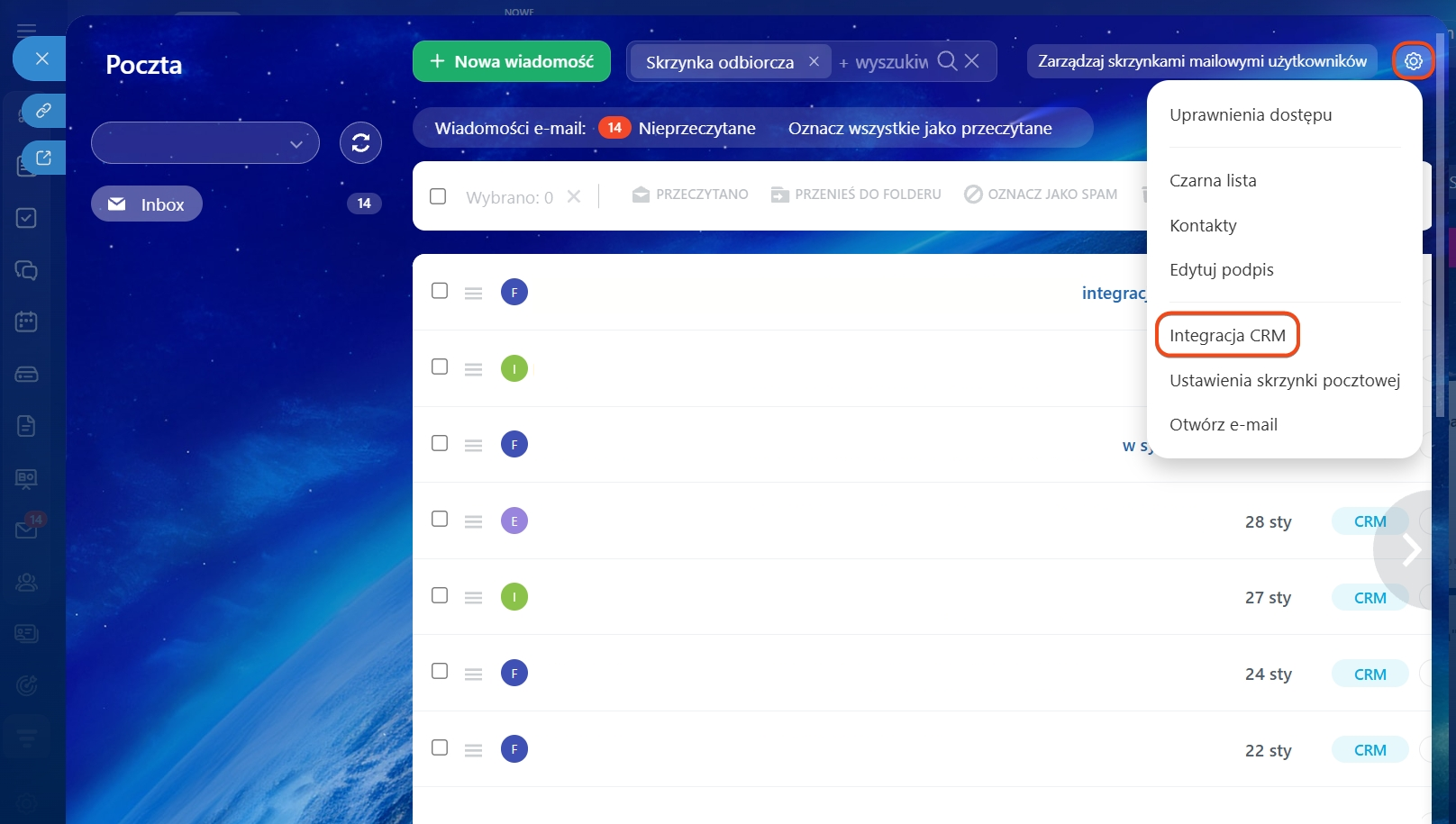The image size is (1456, 824).
Task: Click Oznacz wszystkie jako przeczytane
Action: pyautogui.click(x=920, y=128)
